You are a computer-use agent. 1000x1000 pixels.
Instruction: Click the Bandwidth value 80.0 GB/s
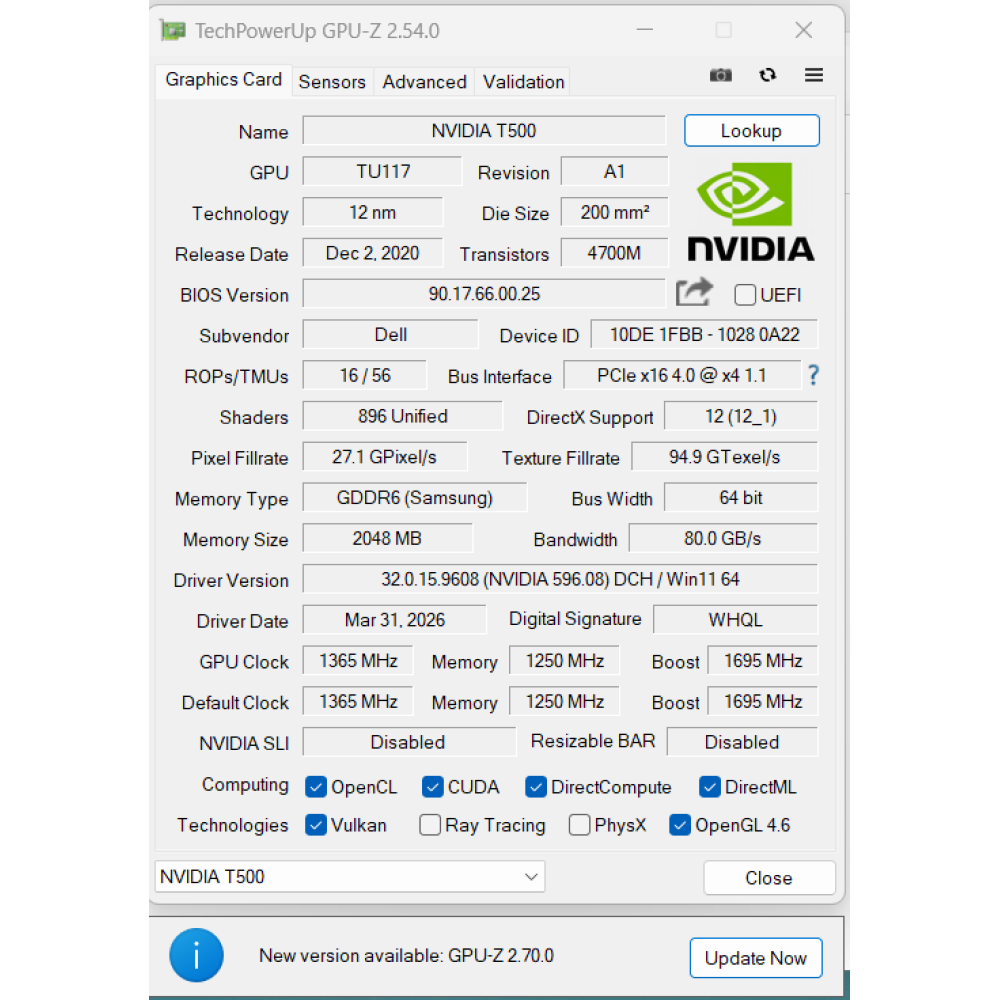pyautogui.click(x=723, y=539)
